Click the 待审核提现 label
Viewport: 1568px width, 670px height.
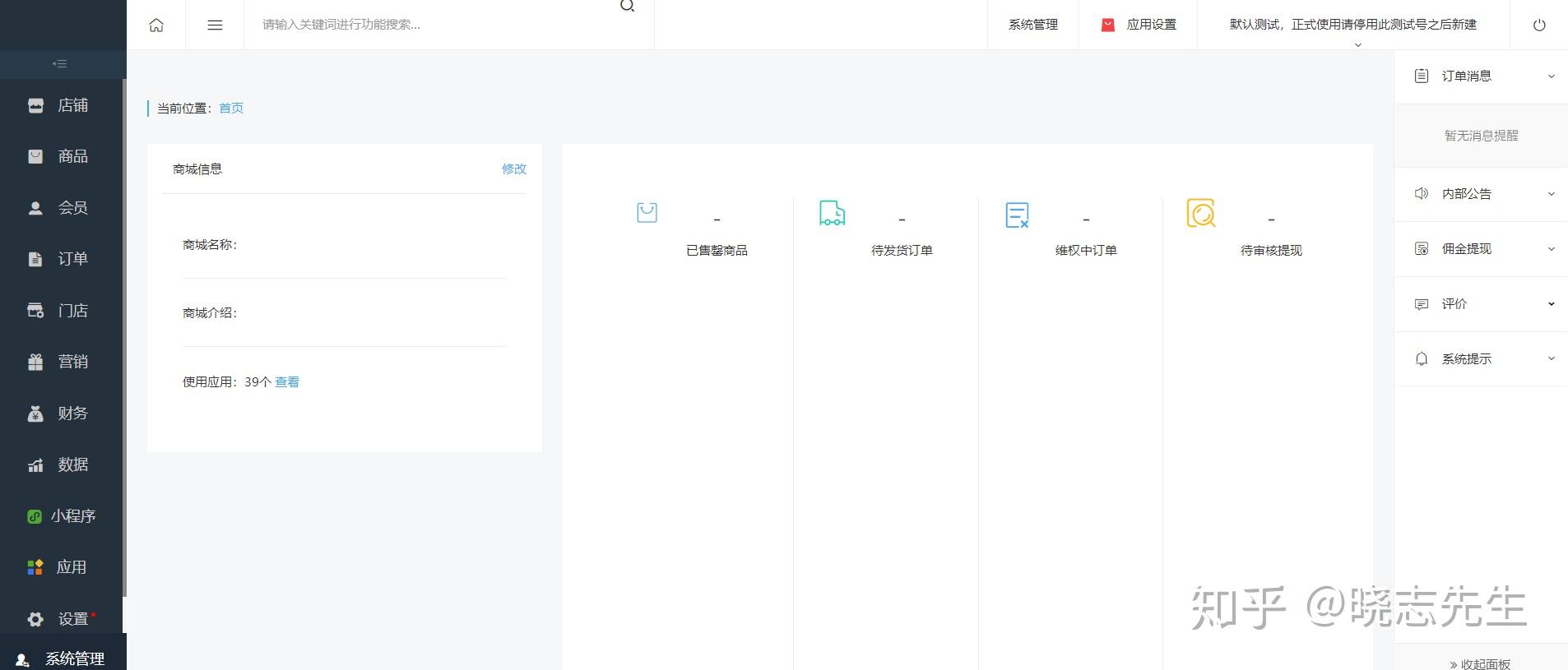1271,250
